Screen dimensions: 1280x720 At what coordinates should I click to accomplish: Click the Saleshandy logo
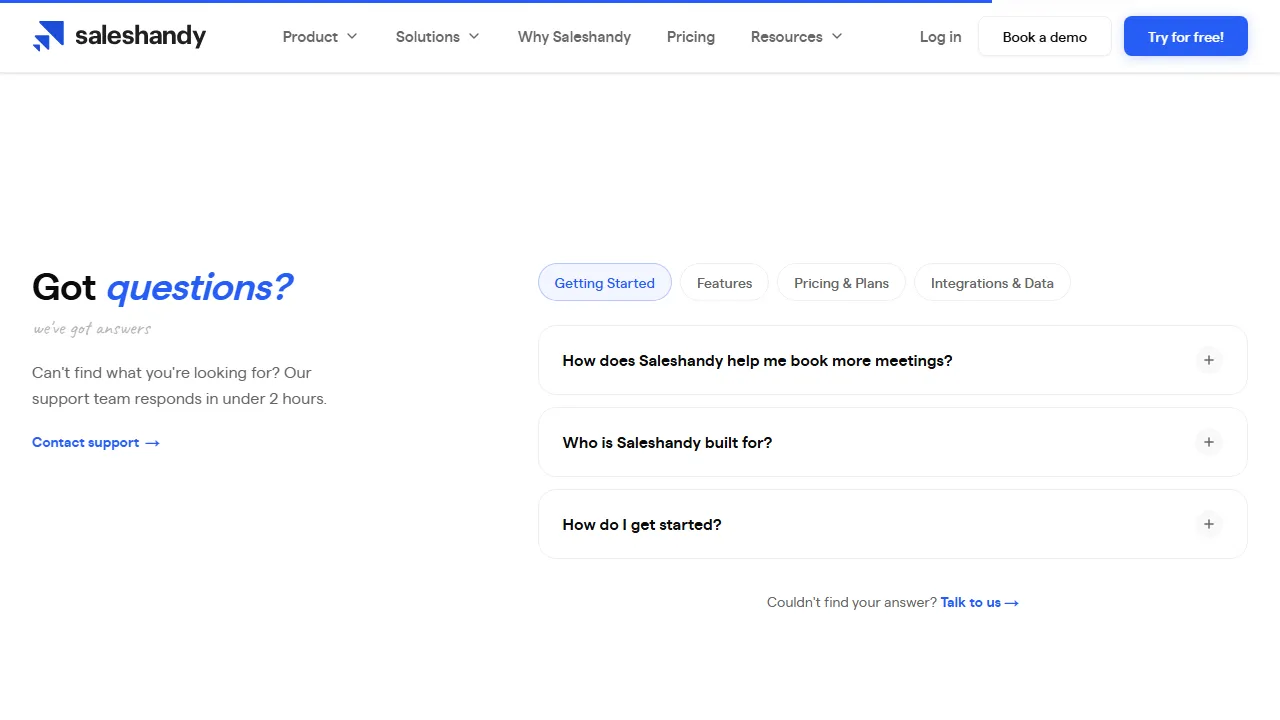pos(119,36)
